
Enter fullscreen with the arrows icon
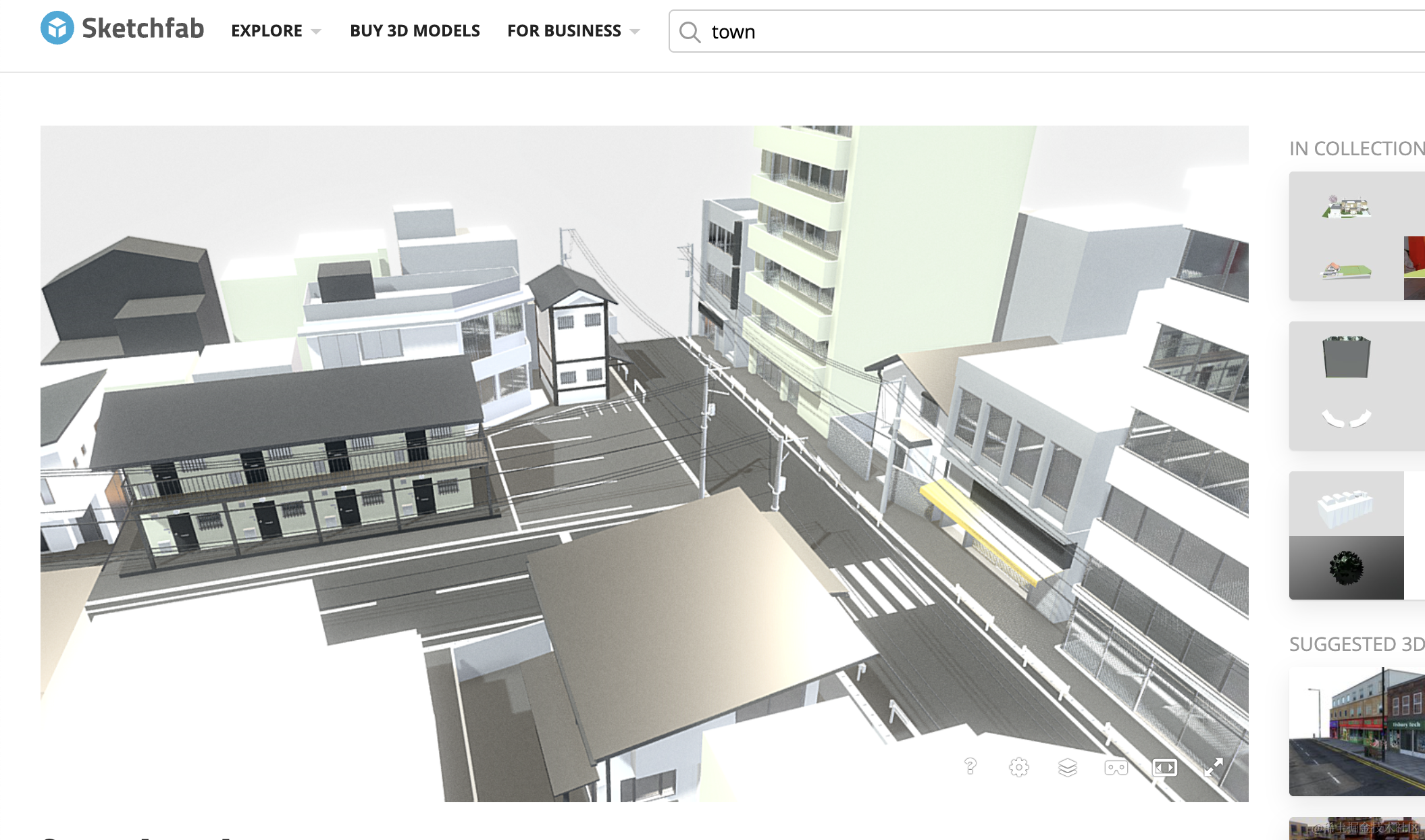coord(1214,767)
